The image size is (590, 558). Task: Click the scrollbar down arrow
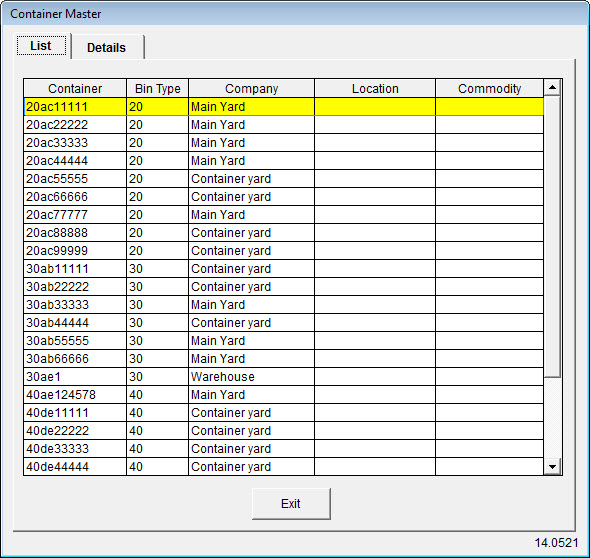(x=552, y=467)
